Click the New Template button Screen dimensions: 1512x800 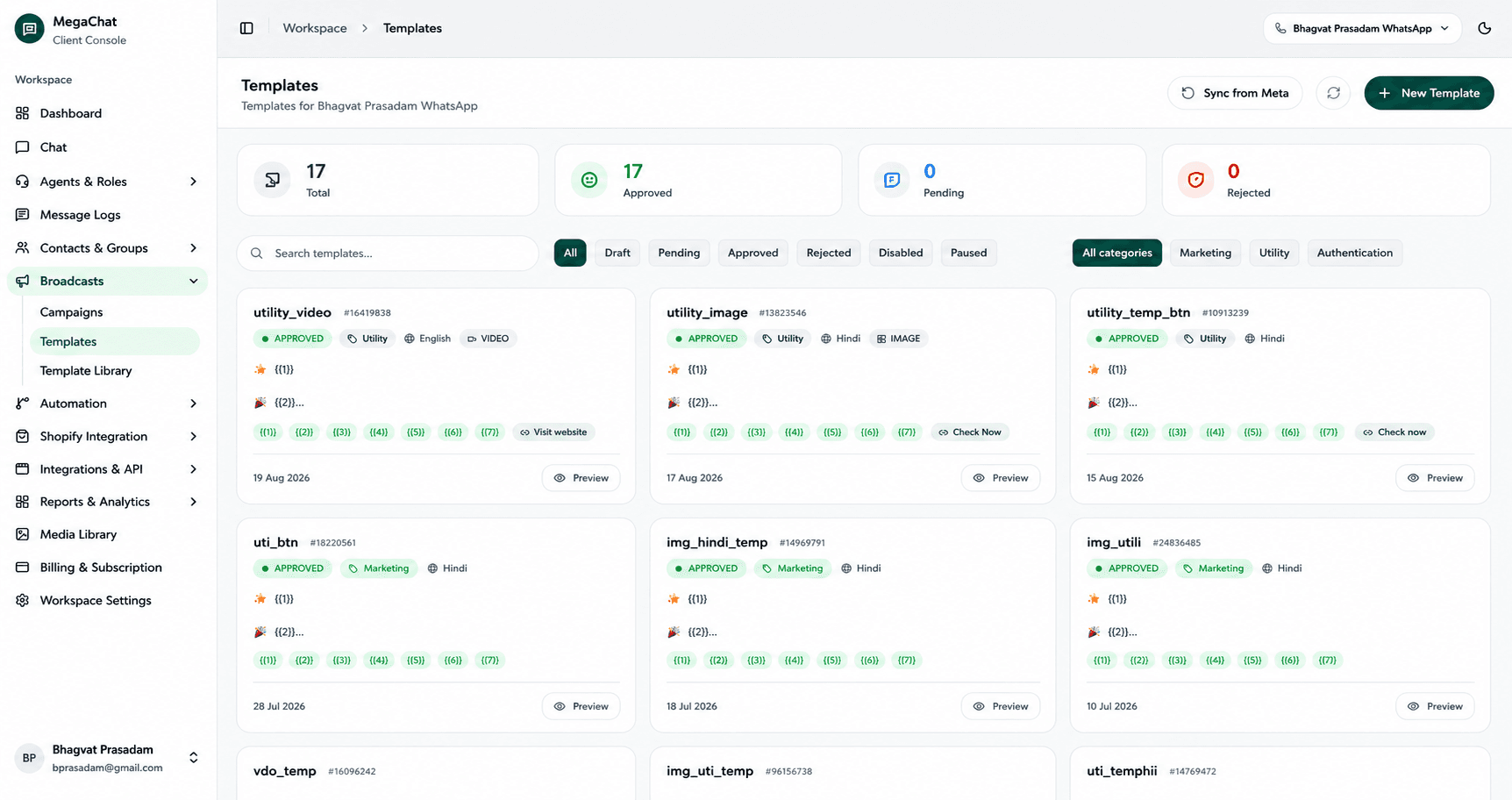[1429, 93]
